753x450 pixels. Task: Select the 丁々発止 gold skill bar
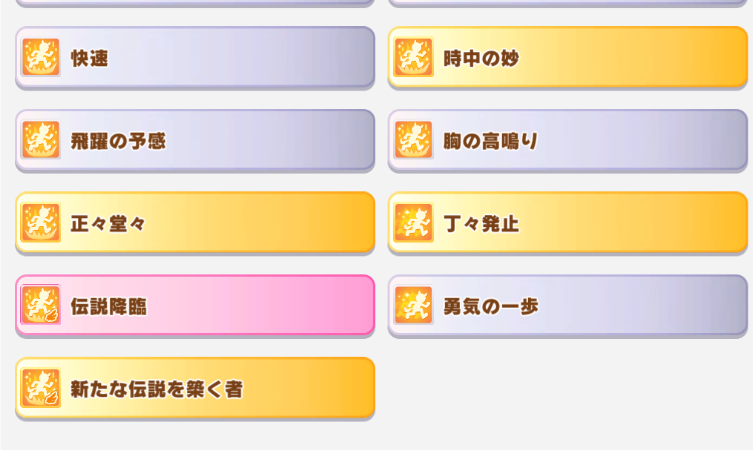(568, 223)
